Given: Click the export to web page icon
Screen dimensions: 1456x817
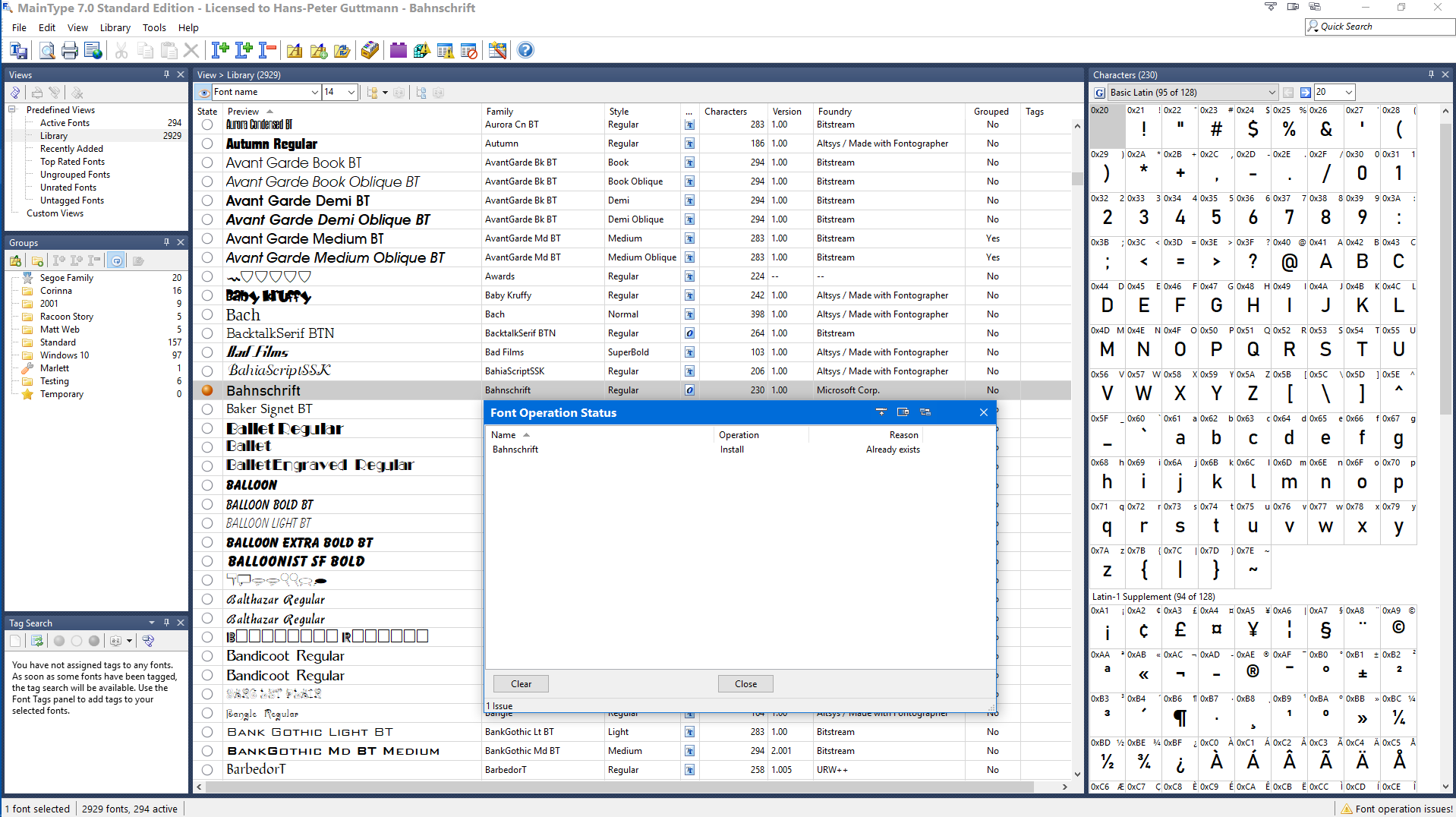Looking at the screenshot, I should pos(93,51).
